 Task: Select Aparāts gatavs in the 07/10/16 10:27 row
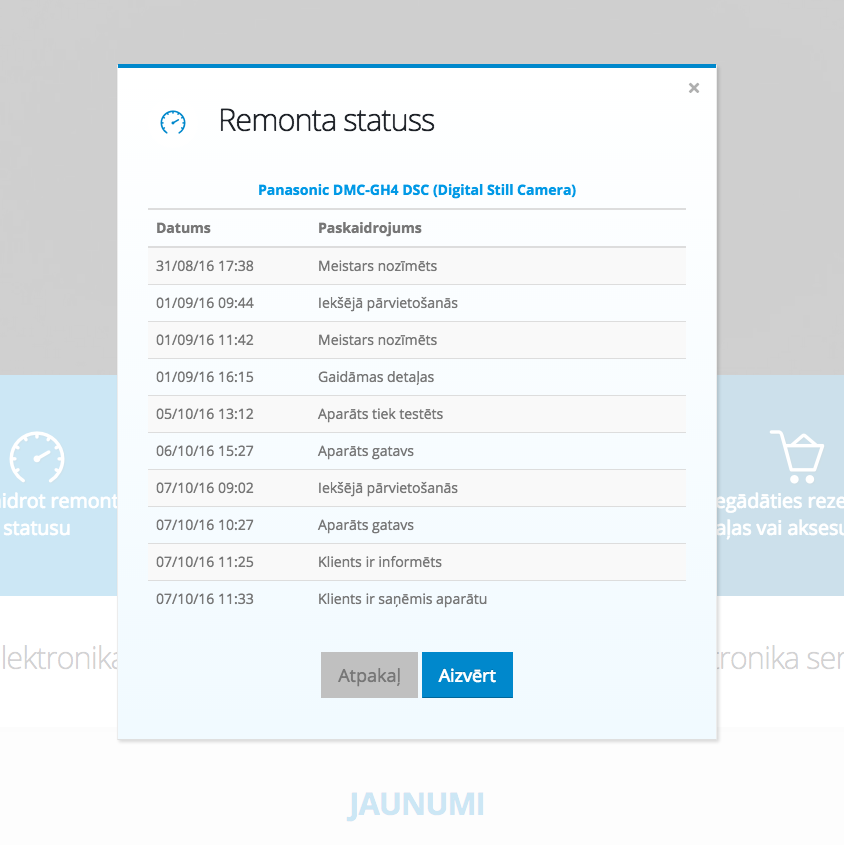365,525
